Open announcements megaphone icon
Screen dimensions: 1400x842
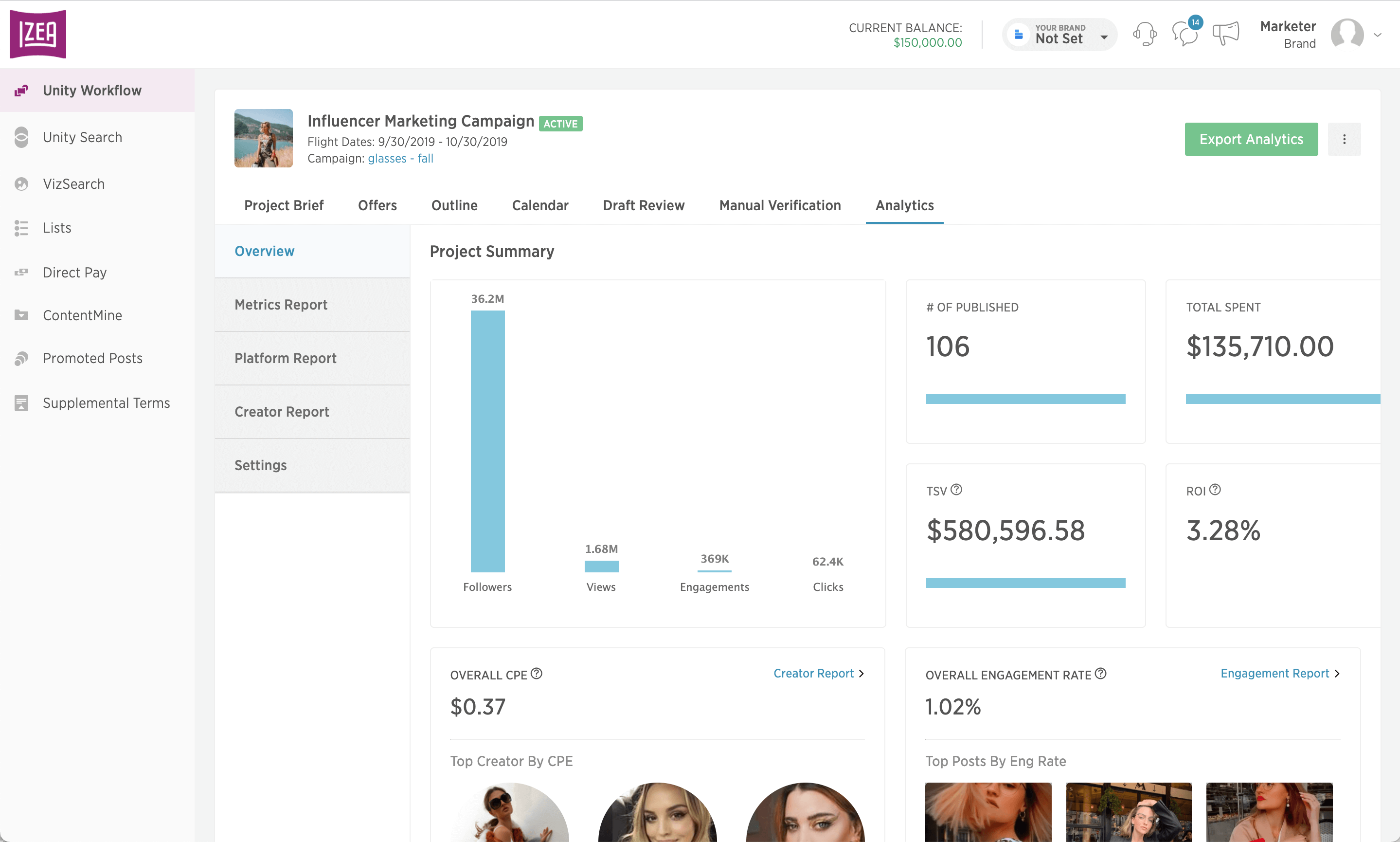pos(1225,33)
